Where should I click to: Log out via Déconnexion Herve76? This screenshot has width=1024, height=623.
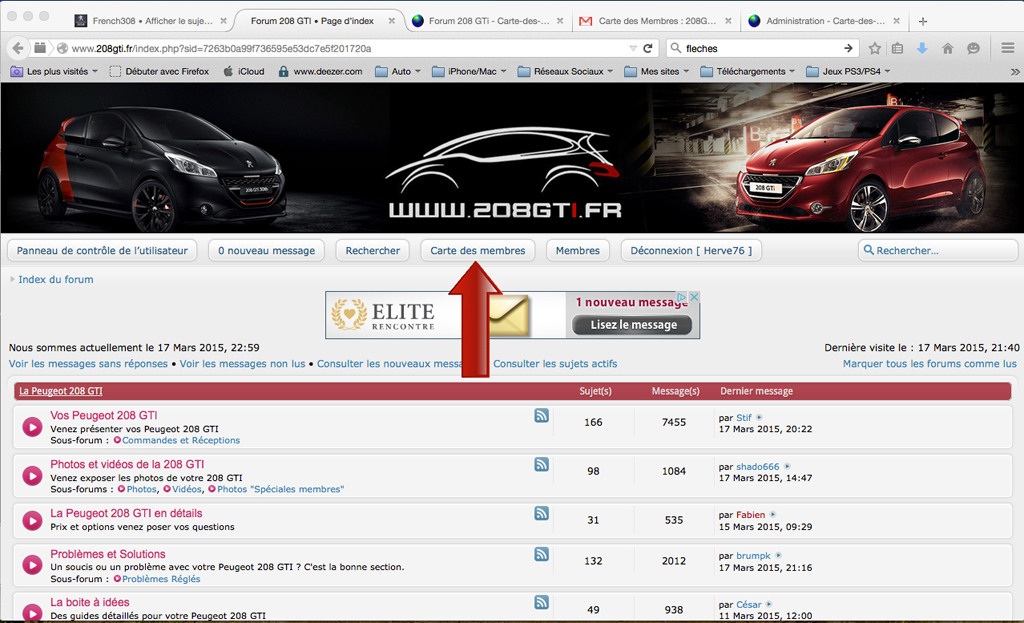pos(691,251)
